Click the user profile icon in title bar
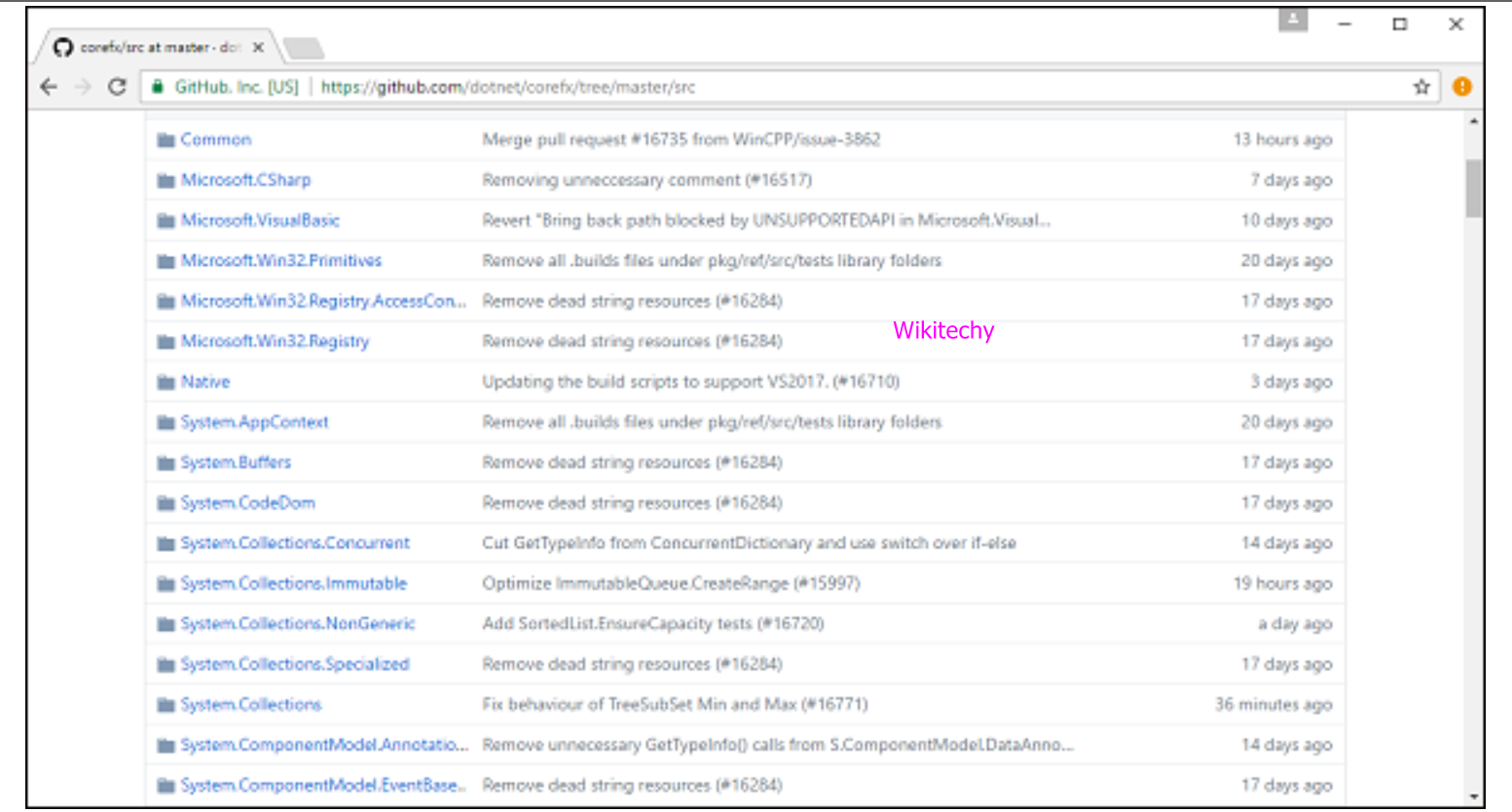Image resolution: width=1512 pixels, height=812 pixels. click(1293, 20)
